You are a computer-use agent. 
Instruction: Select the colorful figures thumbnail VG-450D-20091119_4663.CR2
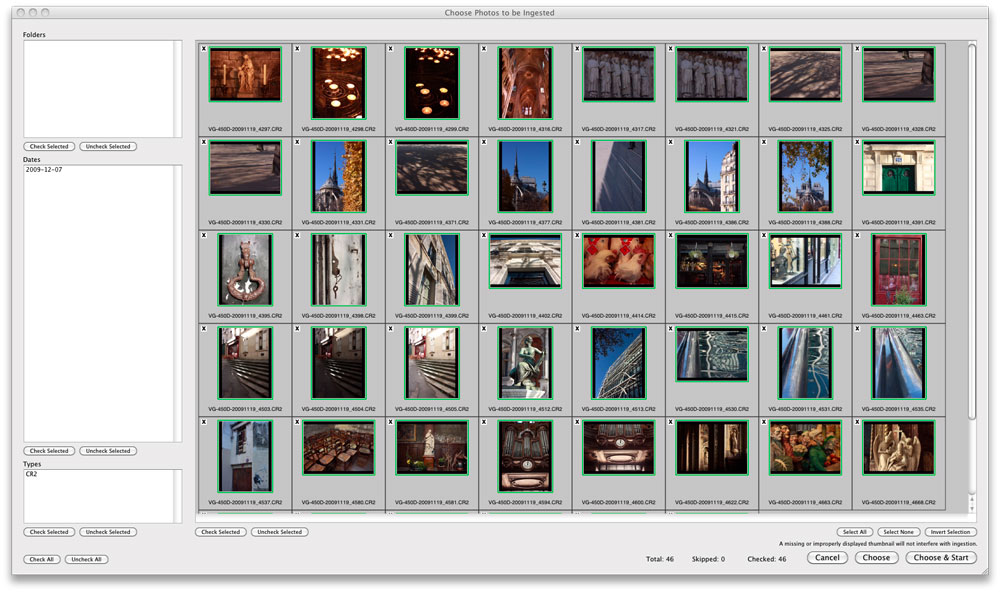pos(805,448)
